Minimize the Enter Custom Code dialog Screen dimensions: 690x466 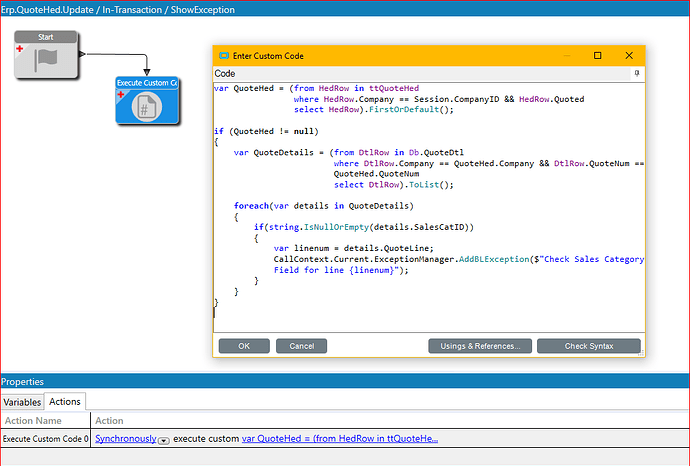[x=568, y=56]
